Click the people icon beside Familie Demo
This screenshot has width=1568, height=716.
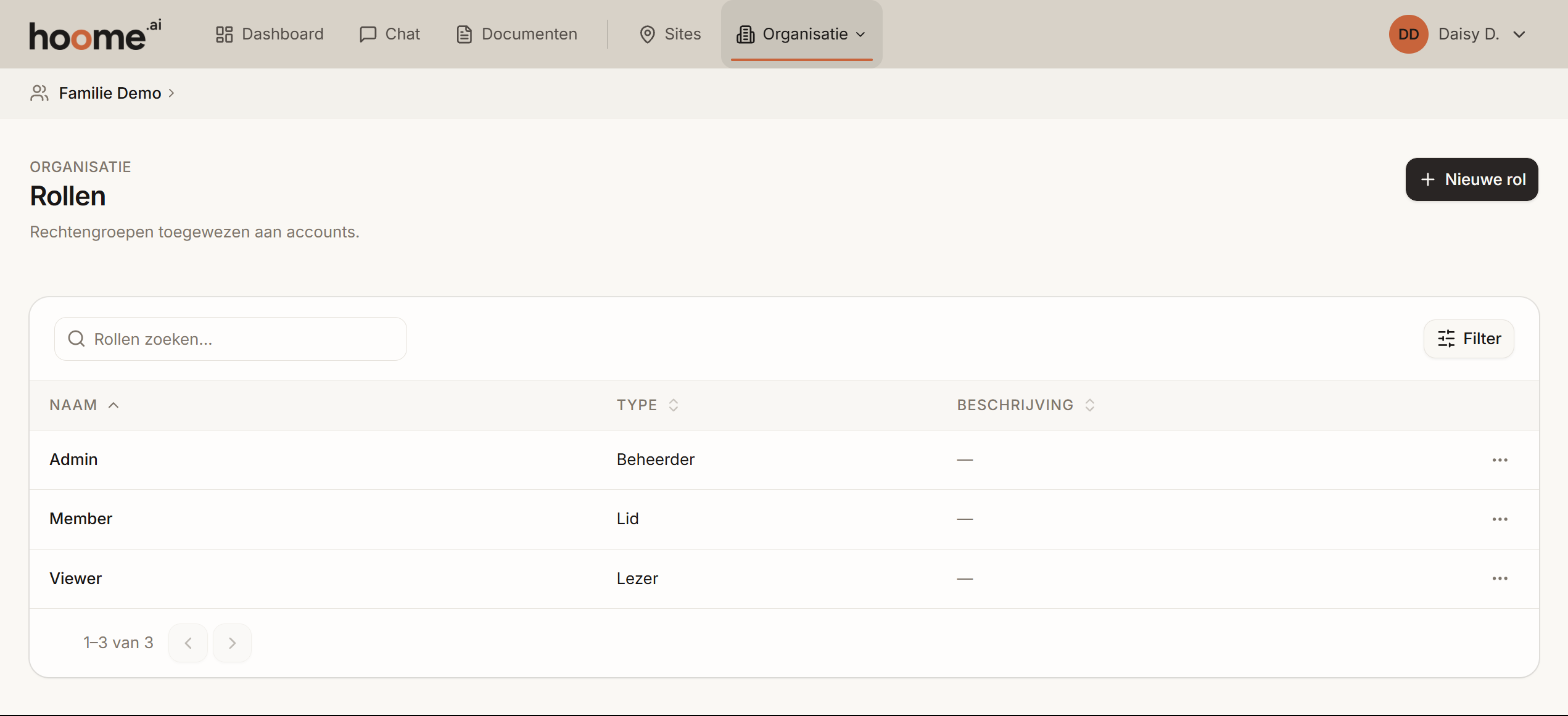click(x=40, y=93)
